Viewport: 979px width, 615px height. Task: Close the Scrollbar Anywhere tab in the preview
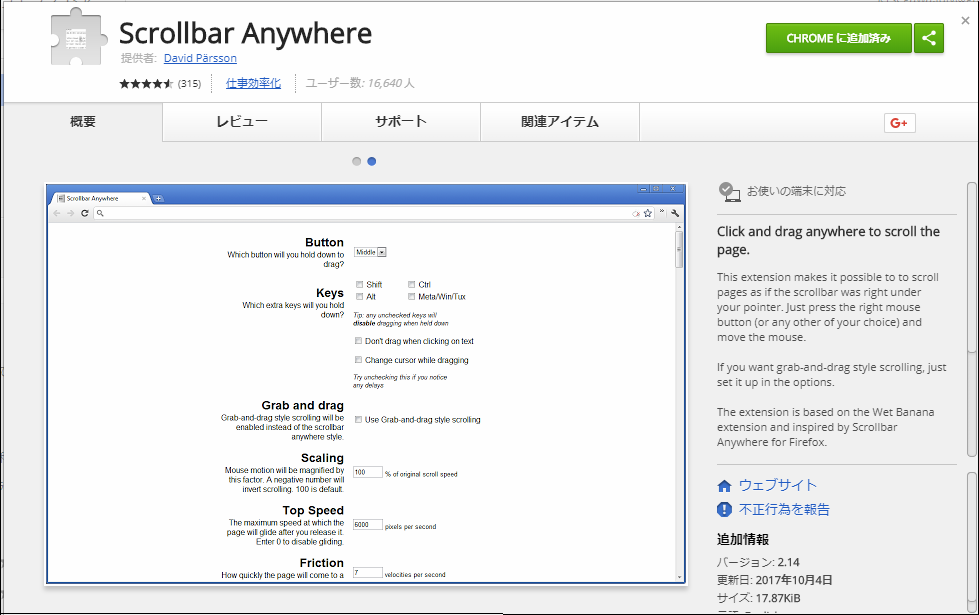144,199
